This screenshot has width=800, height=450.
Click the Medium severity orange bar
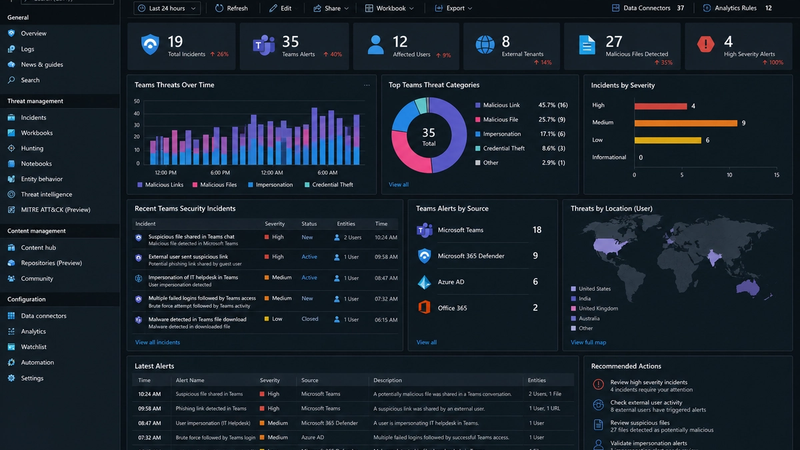(686, 123)
